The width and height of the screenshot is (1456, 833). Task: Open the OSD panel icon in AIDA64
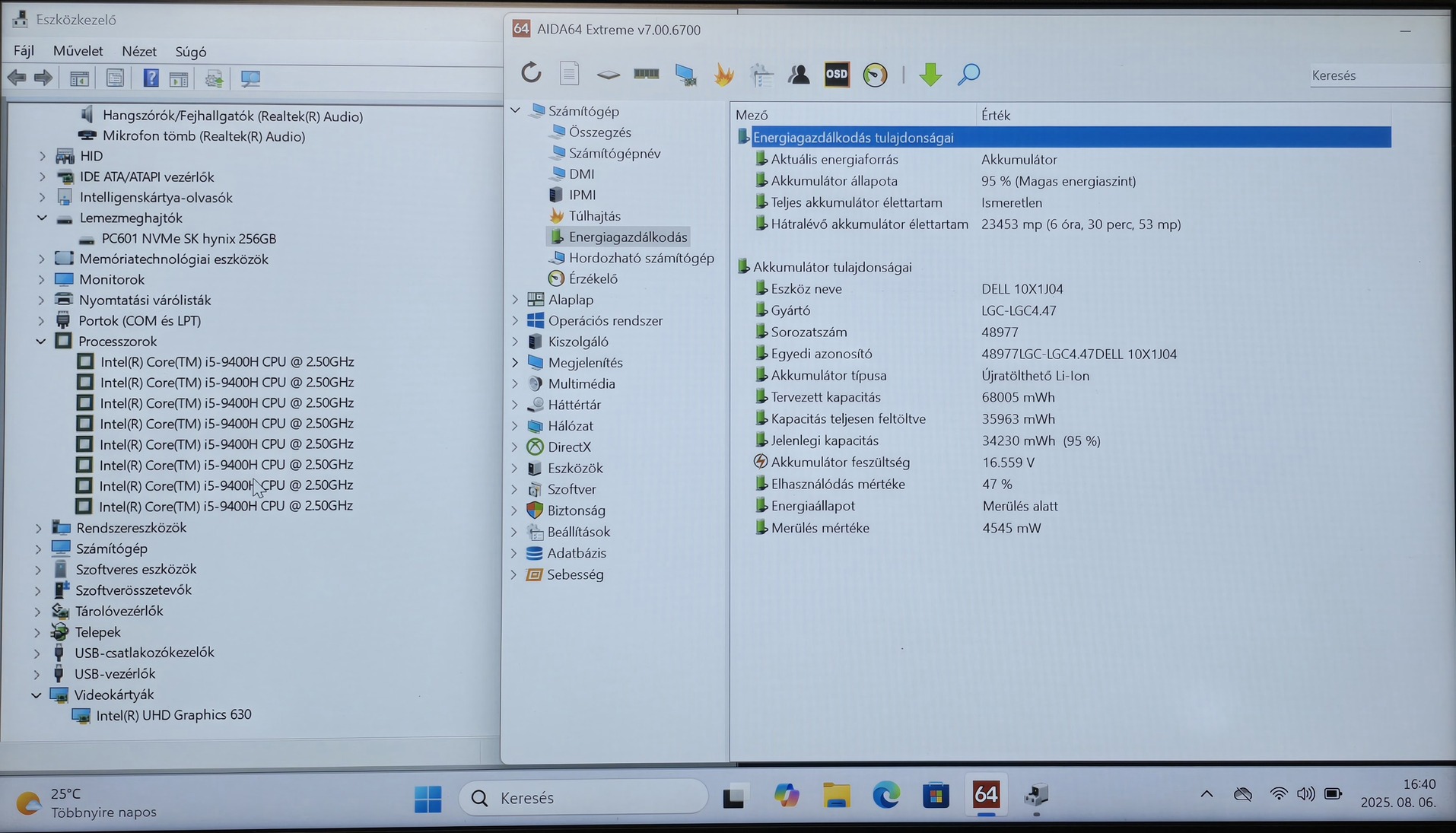click(837, 74)
